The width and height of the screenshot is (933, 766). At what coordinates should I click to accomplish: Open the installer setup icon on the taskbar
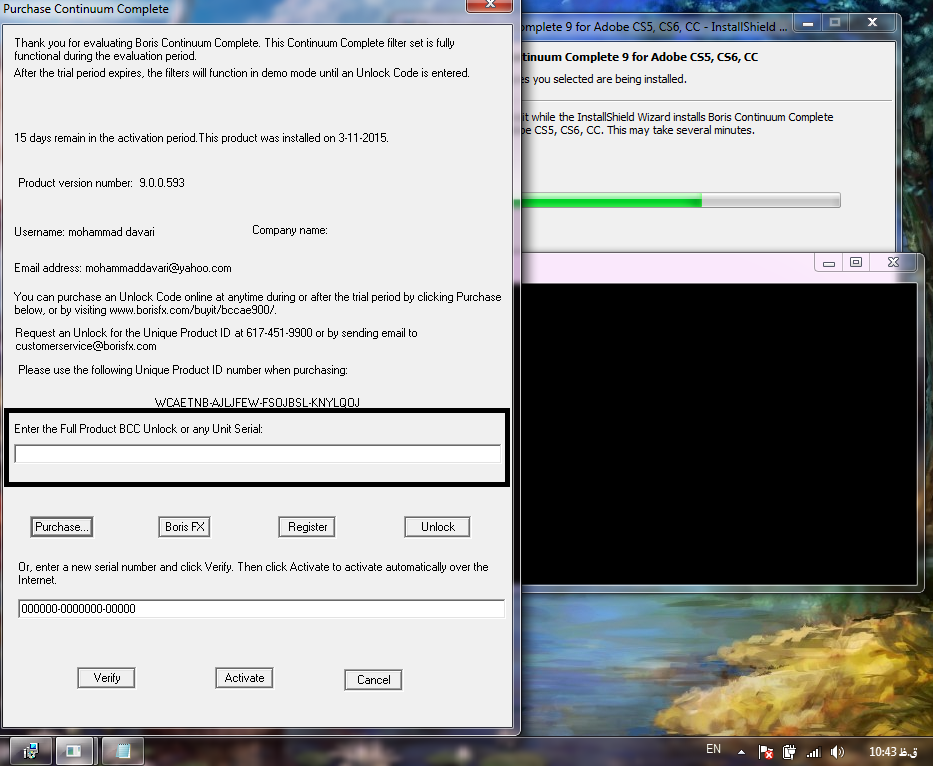(30, 751)
